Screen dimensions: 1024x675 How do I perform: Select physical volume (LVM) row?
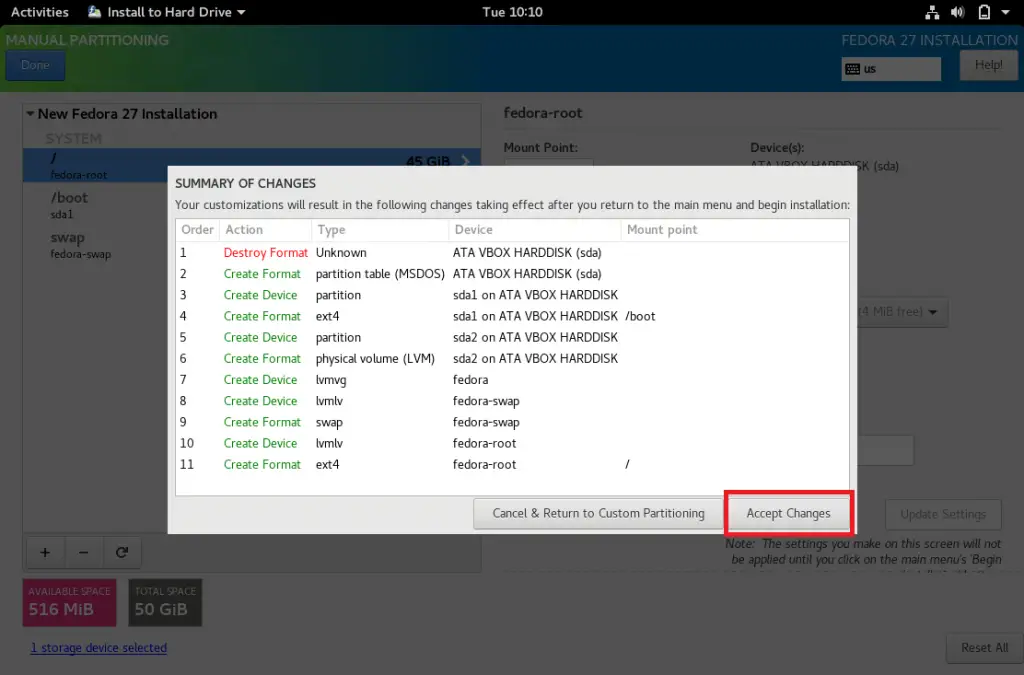point(512,358)
